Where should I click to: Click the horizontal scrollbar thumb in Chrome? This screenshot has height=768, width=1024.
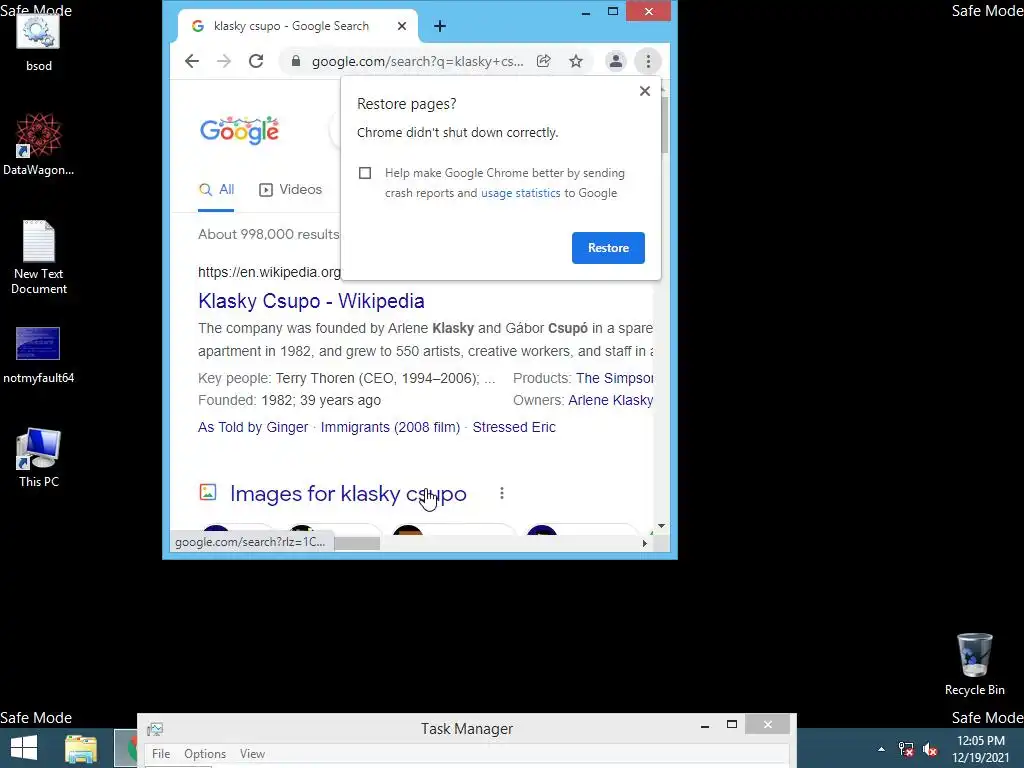click(357, 543)
